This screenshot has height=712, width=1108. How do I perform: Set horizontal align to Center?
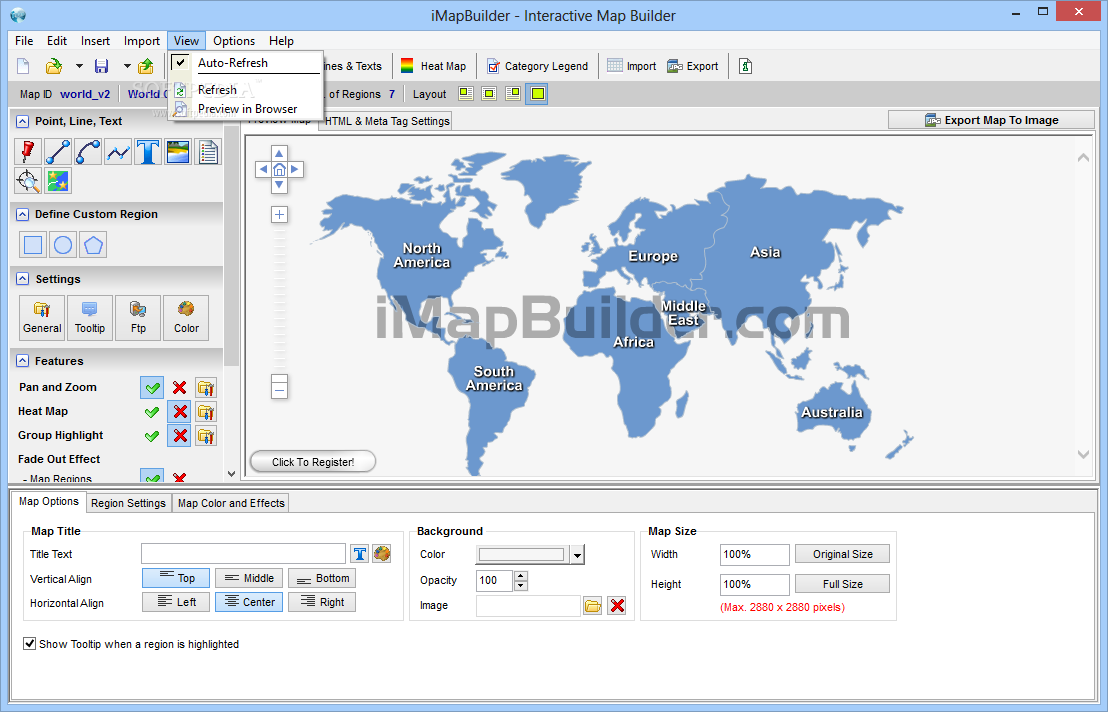click(x=249, y=602)
